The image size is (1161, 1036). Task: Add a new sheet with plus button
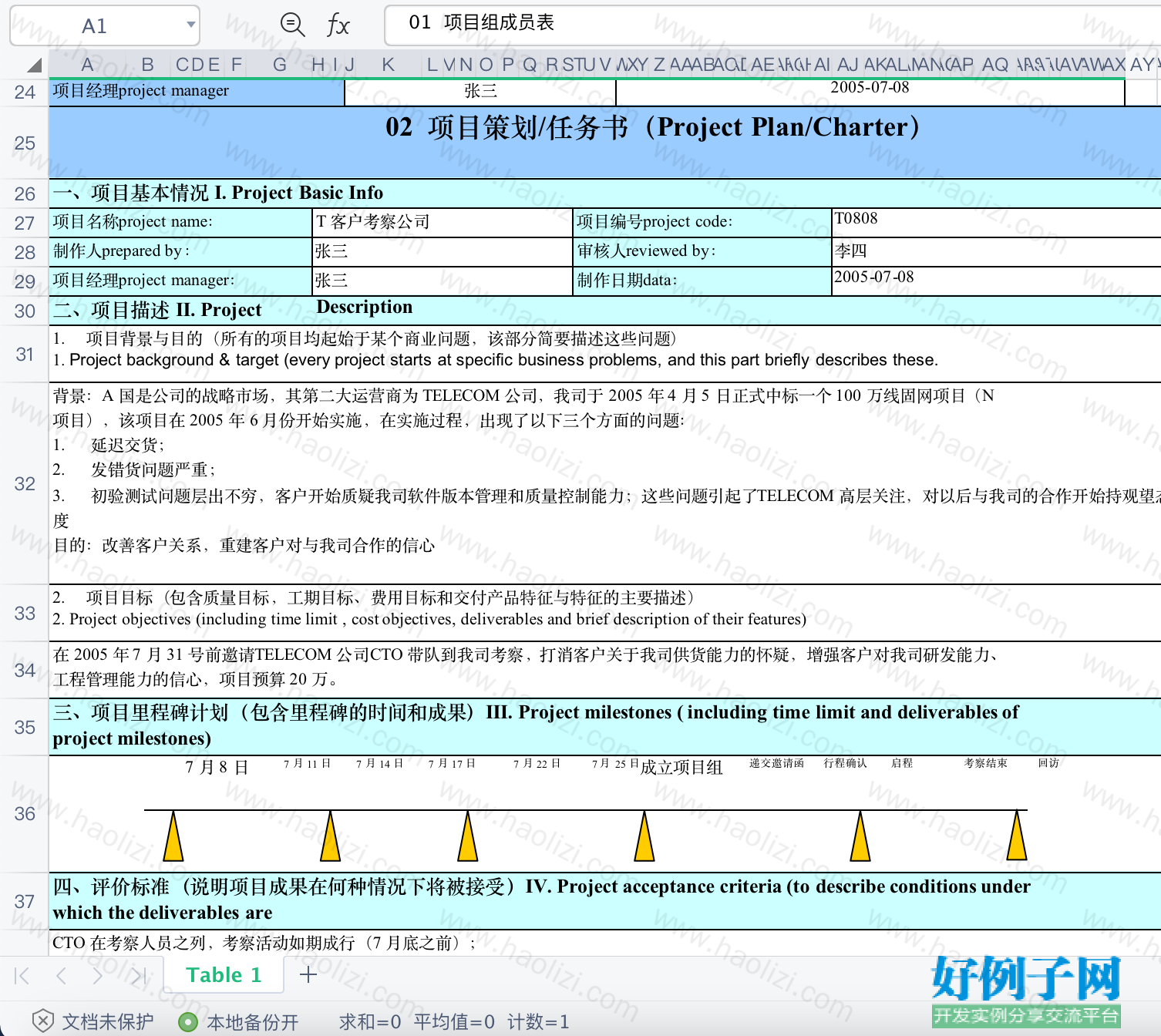click(308, 975)
